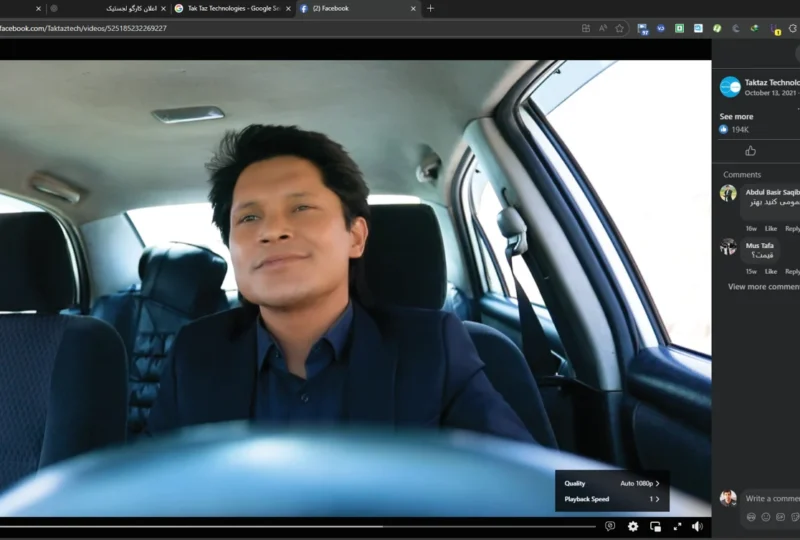Open the Extensions puzzle icon
The height and width of the screenshot is (540, 800).
793,28
